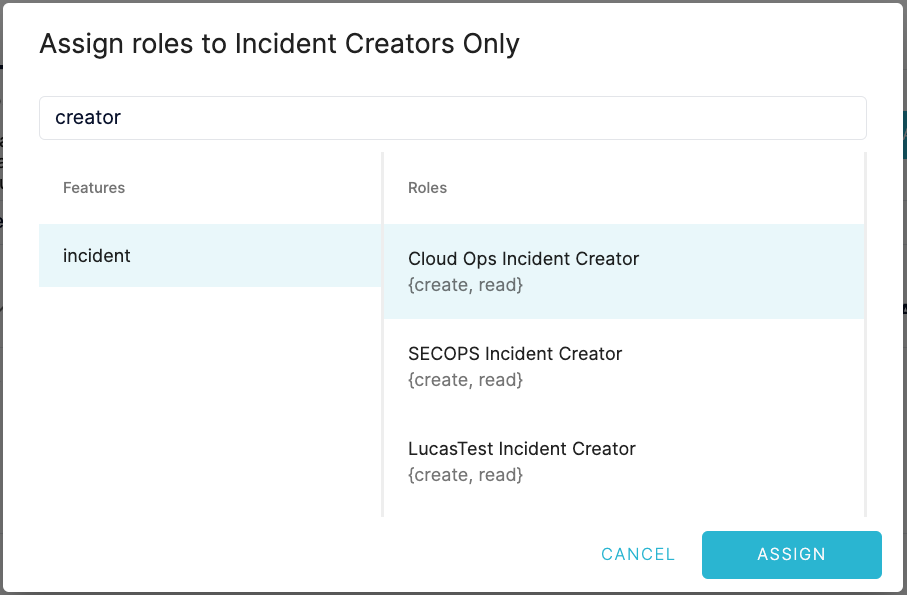This screenshot has width=907, height=595.
Task: Select the SECOPS Incident Creator role
Action: pyautogui.click(x=624, y=366)
